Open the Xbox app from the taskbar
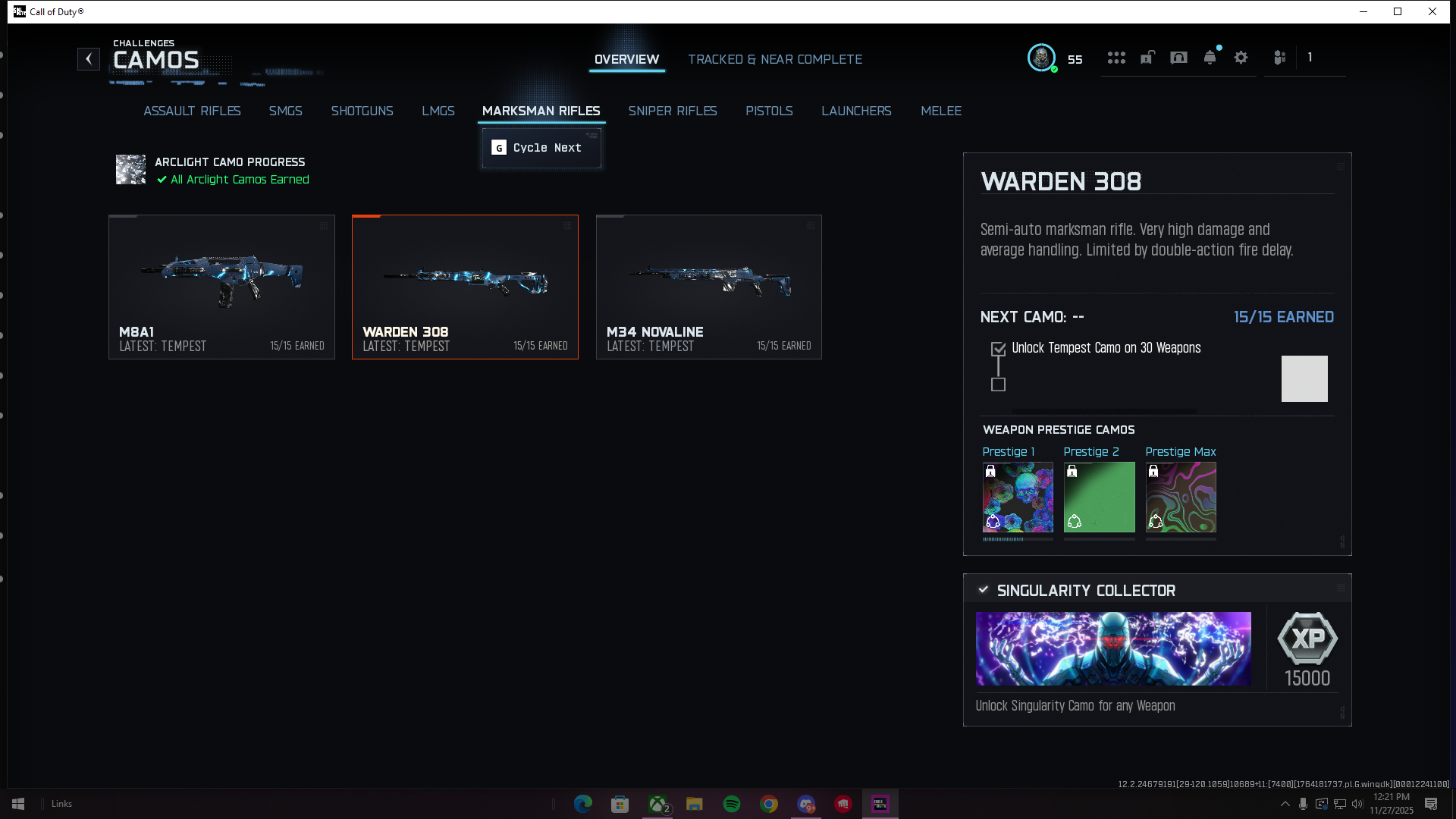1456x819 pixels. tap(657, 804)
